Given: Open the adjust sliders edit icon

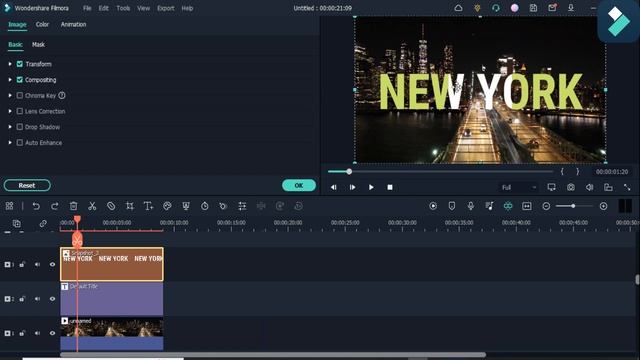Looking at the screenshot, I should 242,206.
